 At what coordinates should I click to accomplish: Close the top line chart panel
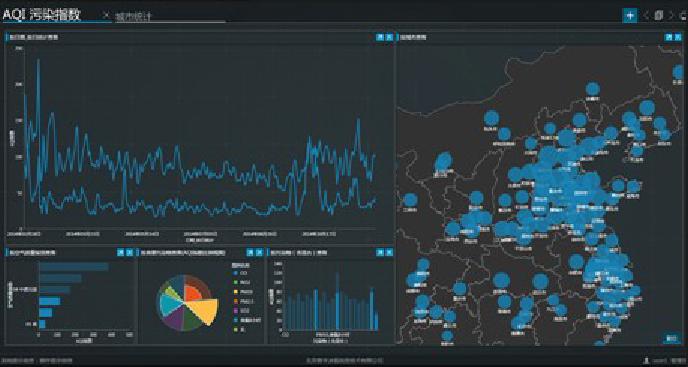[389, 37]
